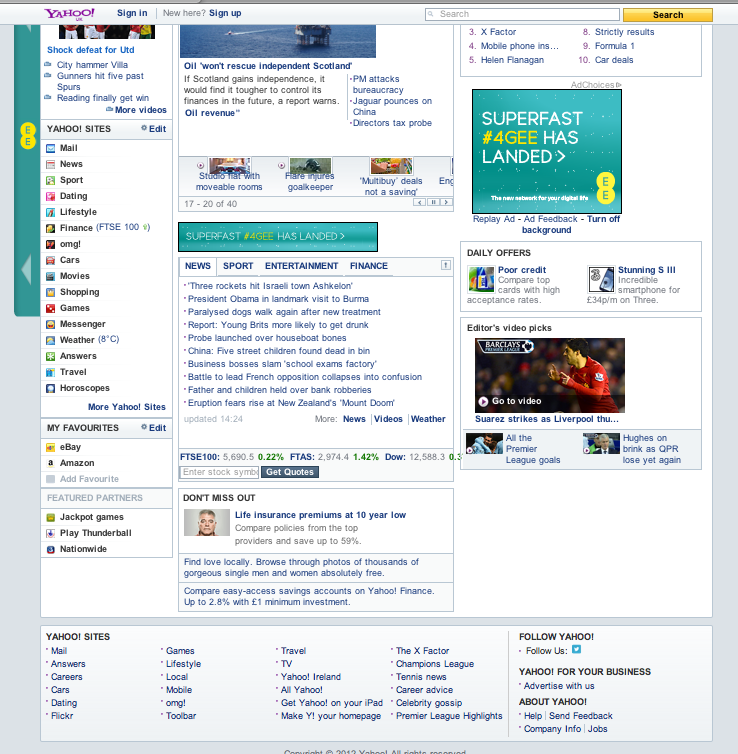Viewport: 738px width, 754px height.
Task: Open More videos link under sport
Action: pos(140,110)
